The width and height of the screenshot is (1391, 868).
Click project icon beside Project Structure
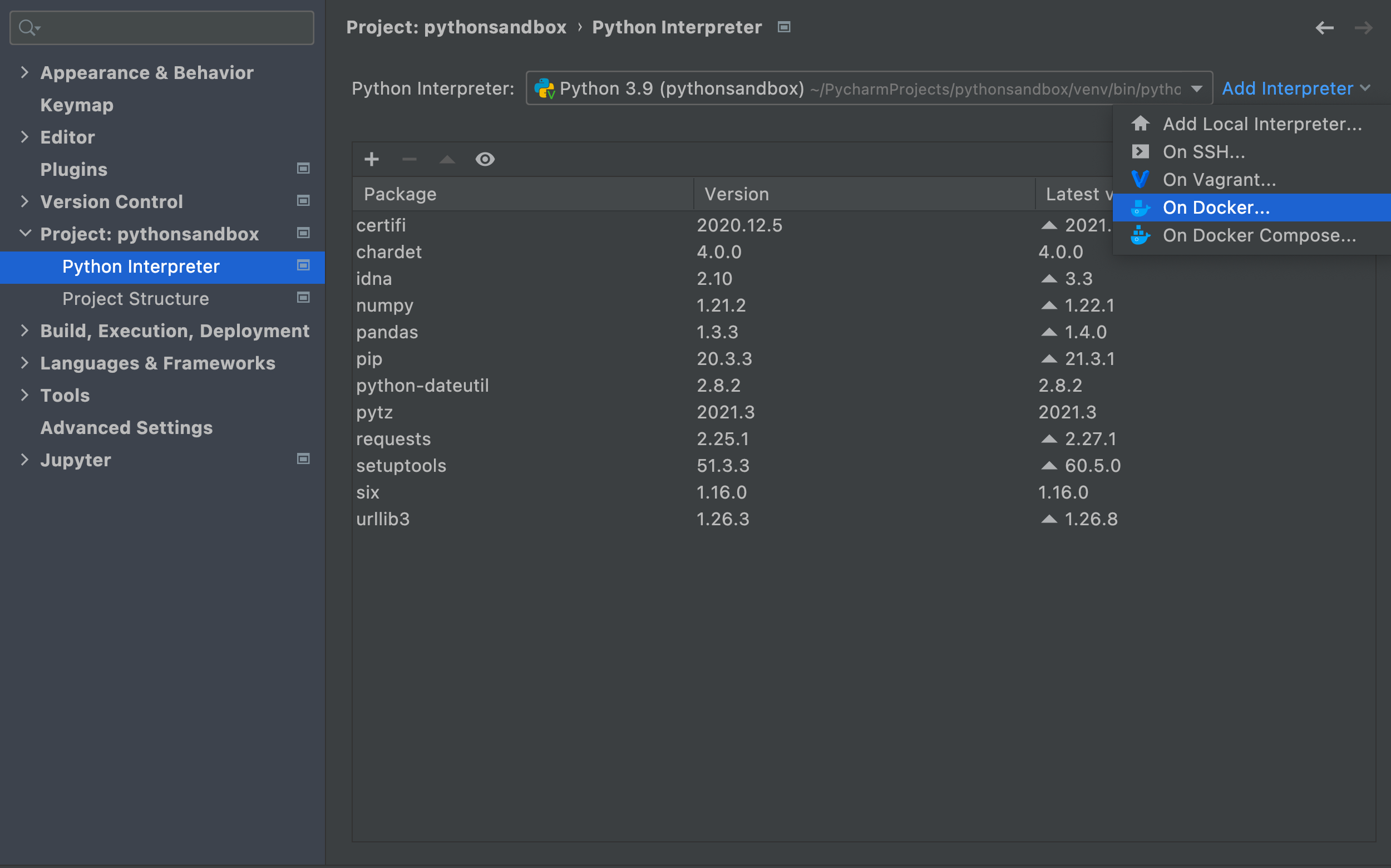(x=303, y=297)
